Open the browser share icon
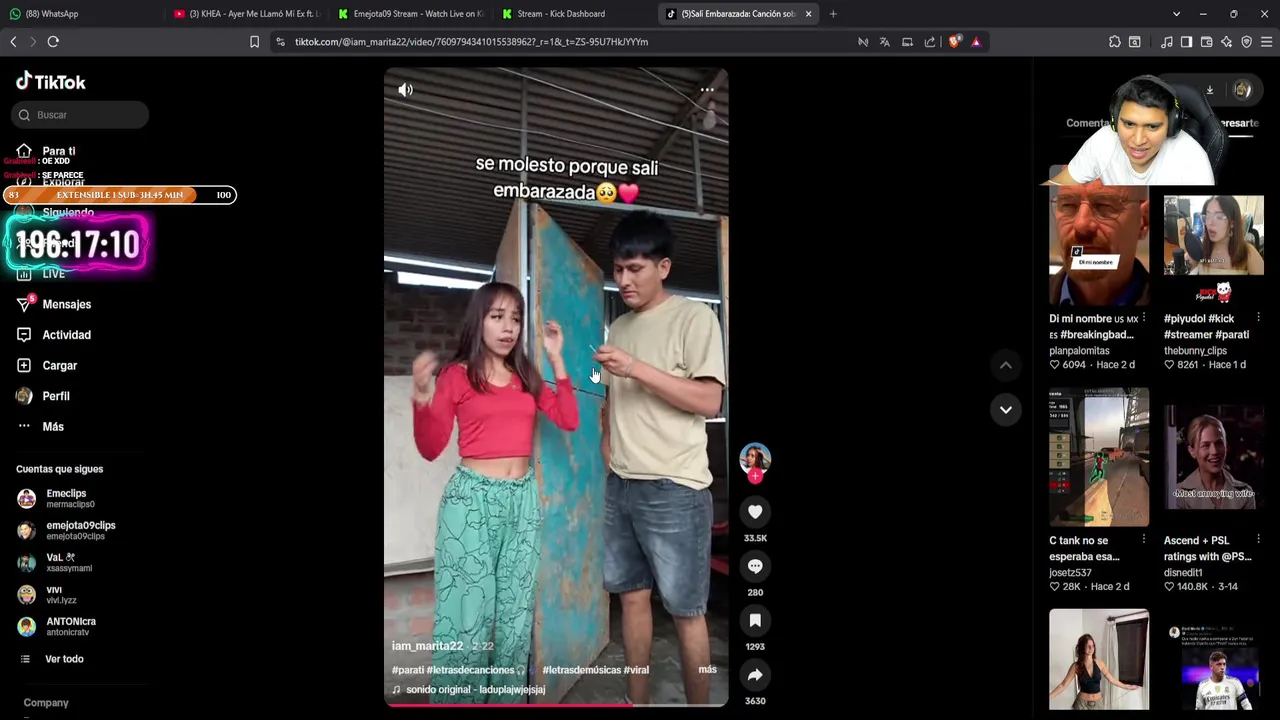 click(930, 42)
